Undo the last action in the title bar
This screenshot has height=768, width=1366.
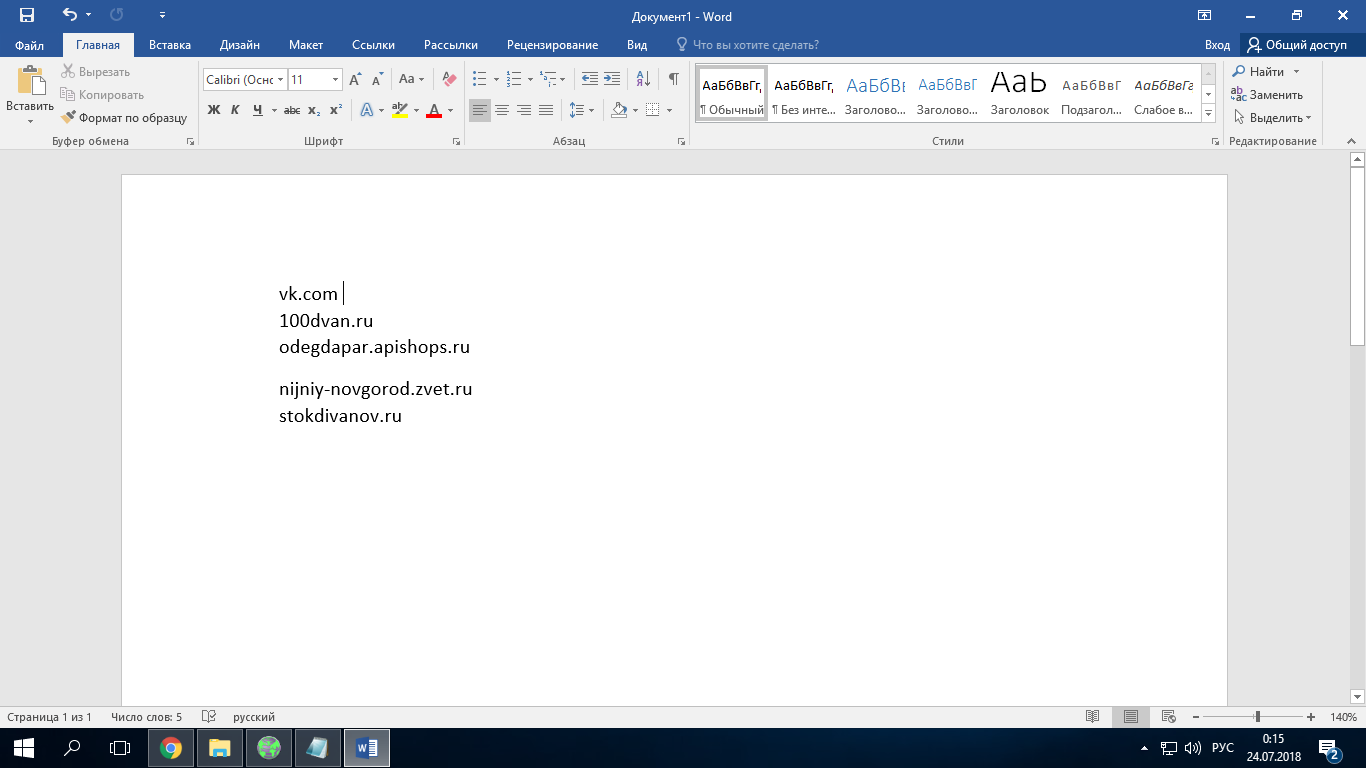pyautogui.click(x=69, y=16)
